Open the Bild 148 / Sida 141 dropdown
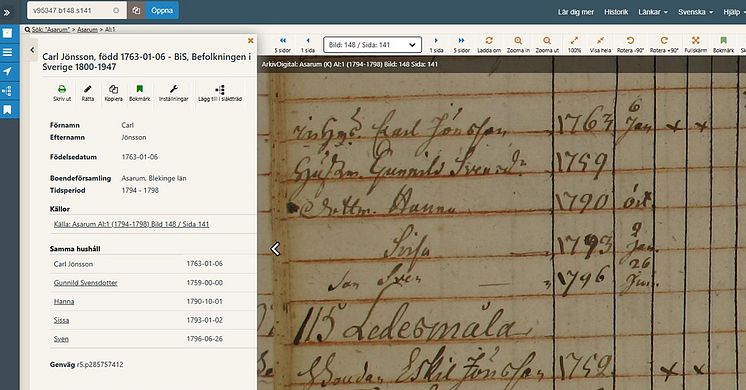746x390 pixels. [373, 45]
